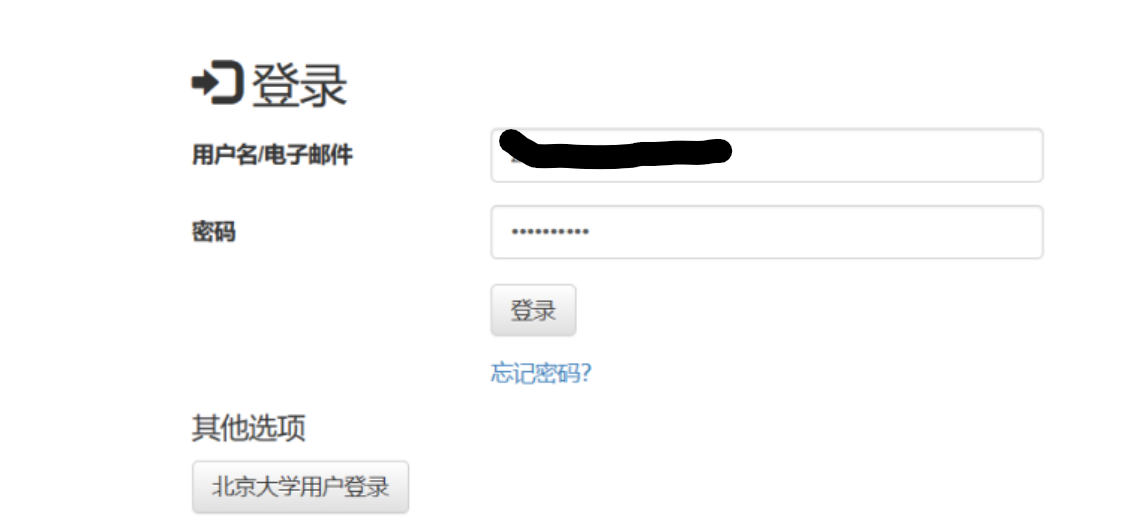
Task: Click the 用户名/电子邮件 field label
Action: [x=272, y=155]
